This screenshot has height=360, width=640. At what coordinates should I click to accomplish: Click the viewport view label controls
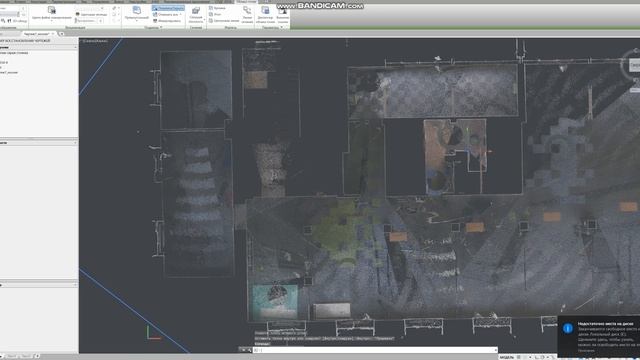pyautogui.click(x=95, y=41)
